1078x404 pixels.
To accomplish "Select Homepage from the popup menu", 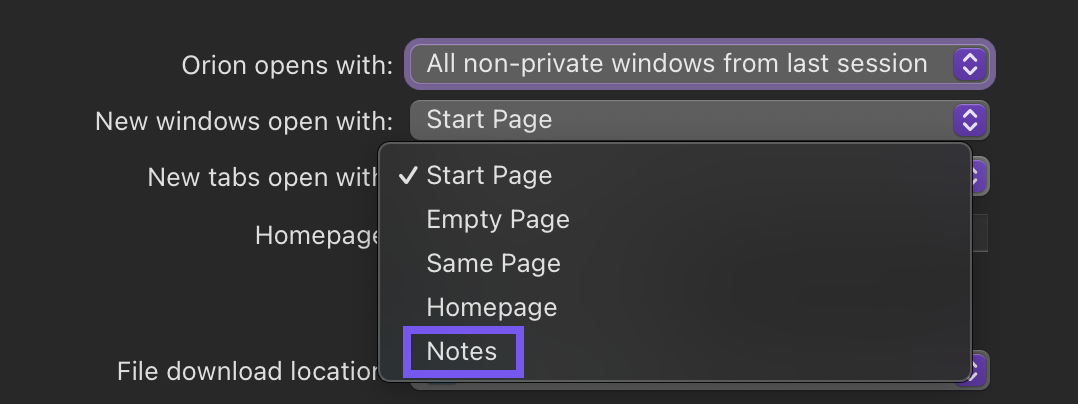I will pyautogui.click(x=491, y=307).
